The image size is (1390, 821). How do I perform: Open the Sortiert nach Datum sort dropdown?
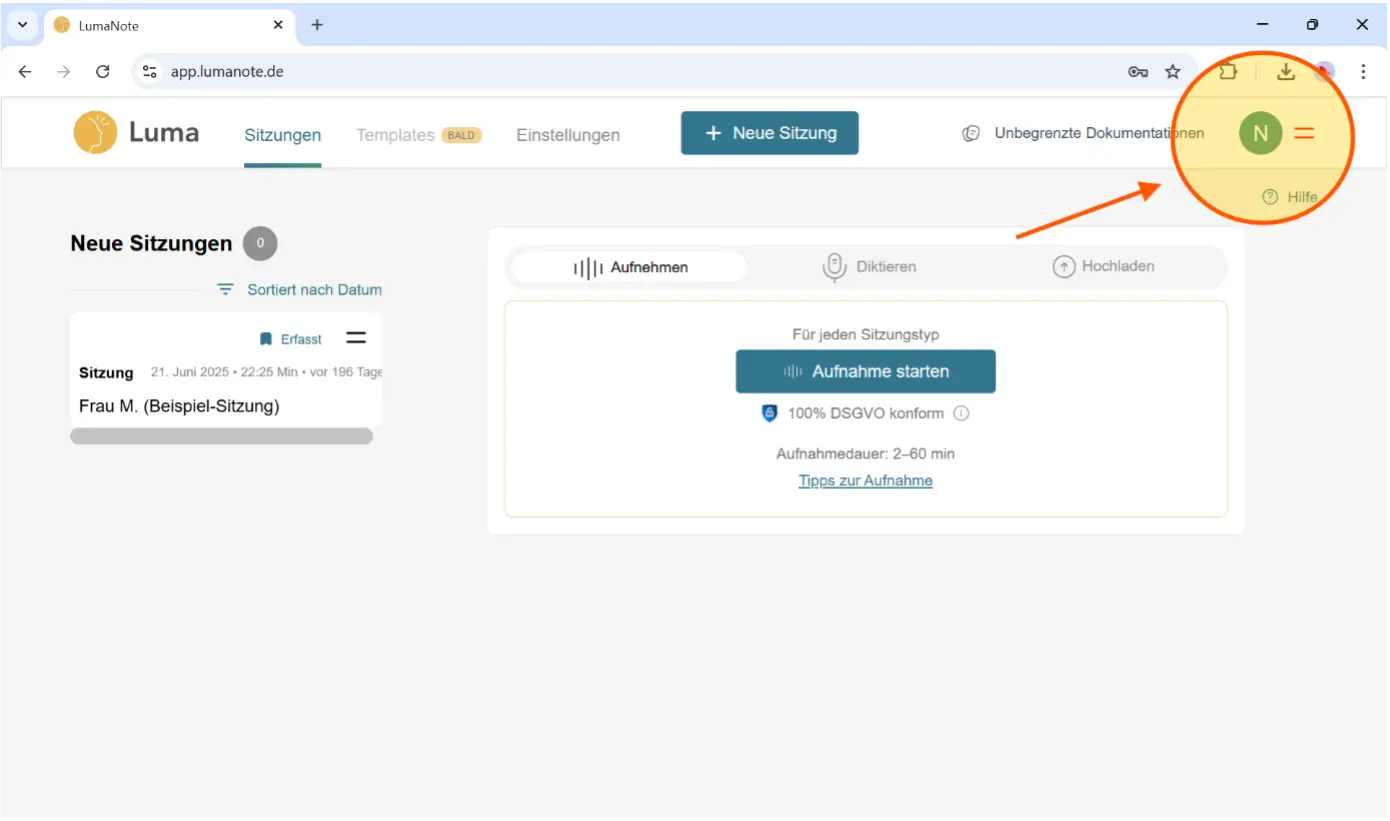point(300,290)
